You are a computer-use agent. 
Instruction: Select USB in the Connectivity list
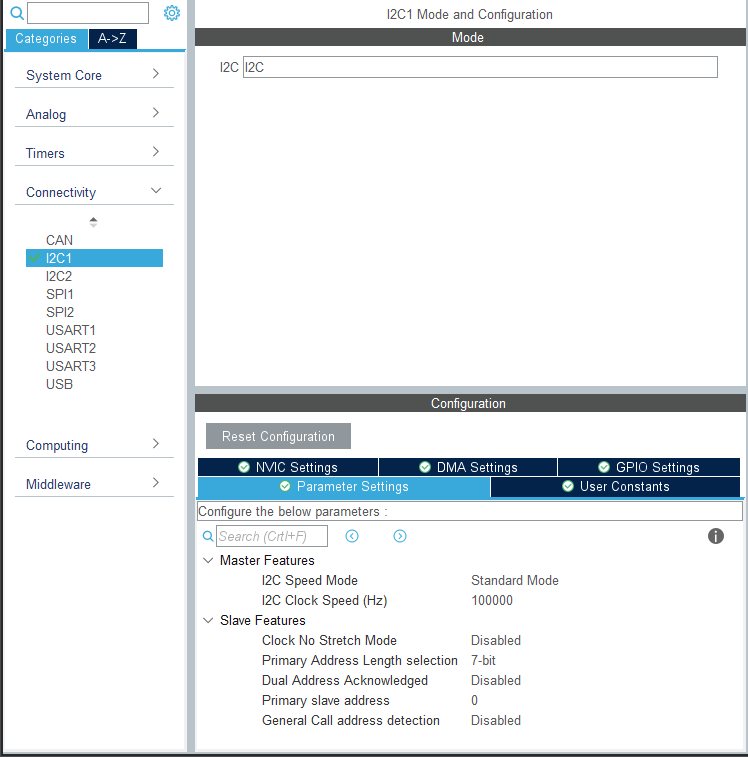click(59, 384)
